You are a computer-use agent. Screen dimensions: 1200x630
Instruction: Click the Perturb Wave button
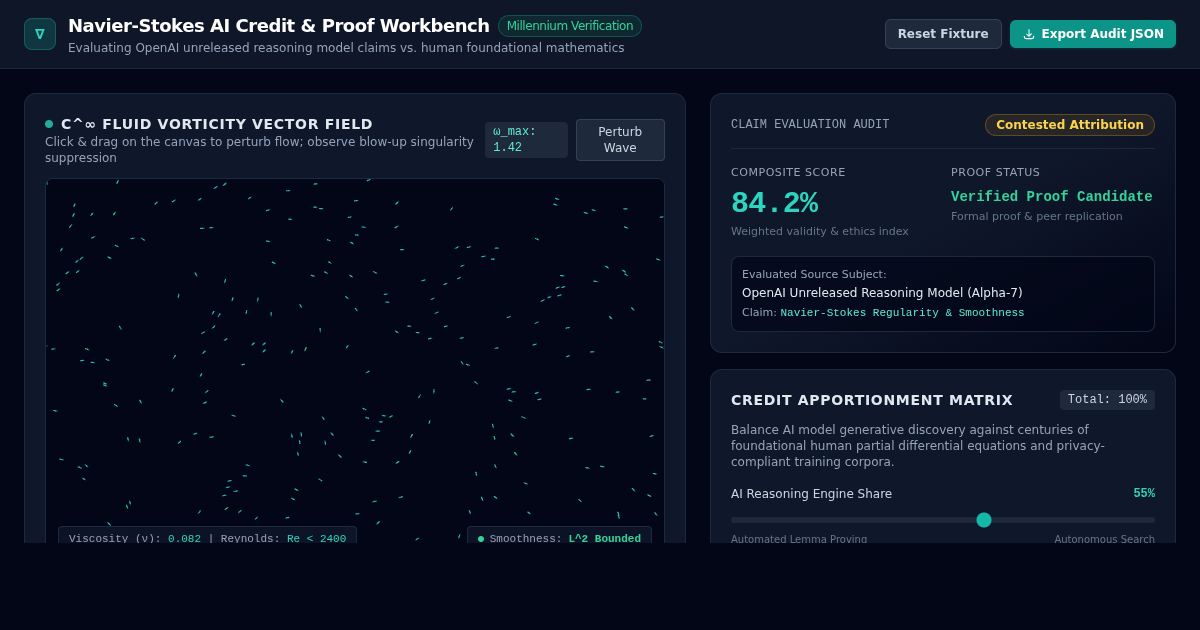pos(620,140)
